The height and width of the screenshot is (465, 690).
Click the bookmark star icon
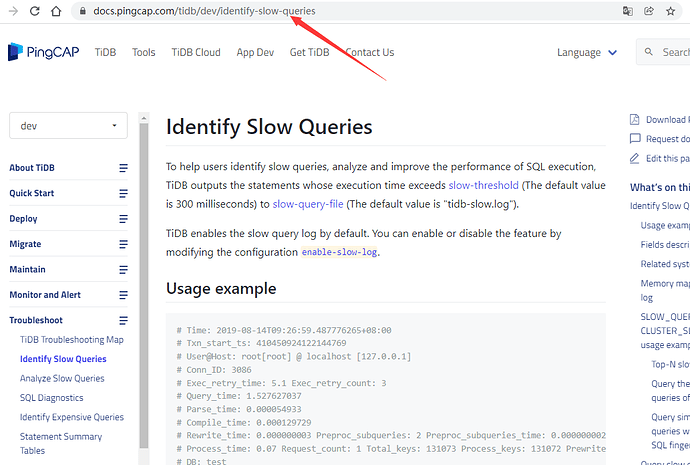671,11
